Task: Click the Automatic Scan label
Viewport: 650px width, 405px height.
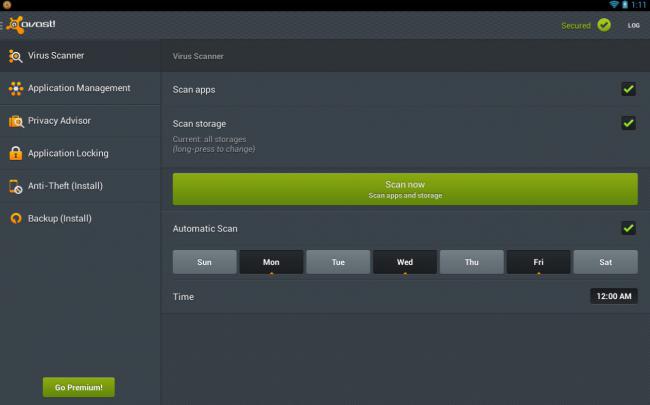Action: (205, 229)
